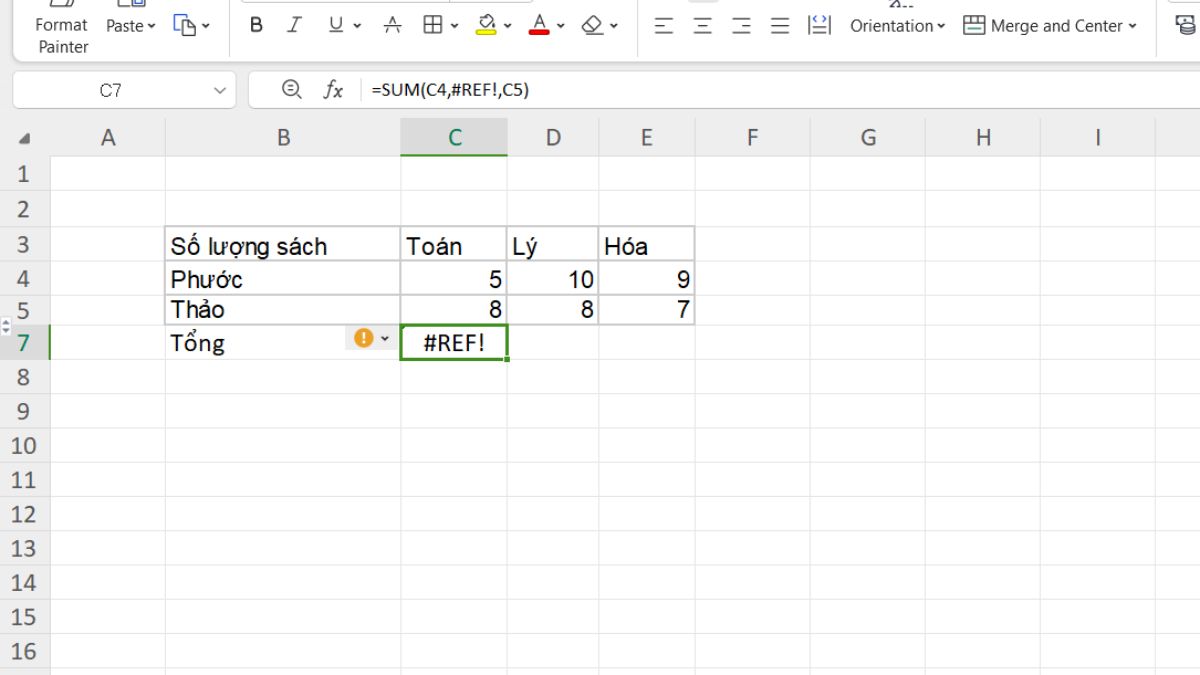
Task: Click the justify alignment icon
Action: pyautogui.click(x=780, y=27)
